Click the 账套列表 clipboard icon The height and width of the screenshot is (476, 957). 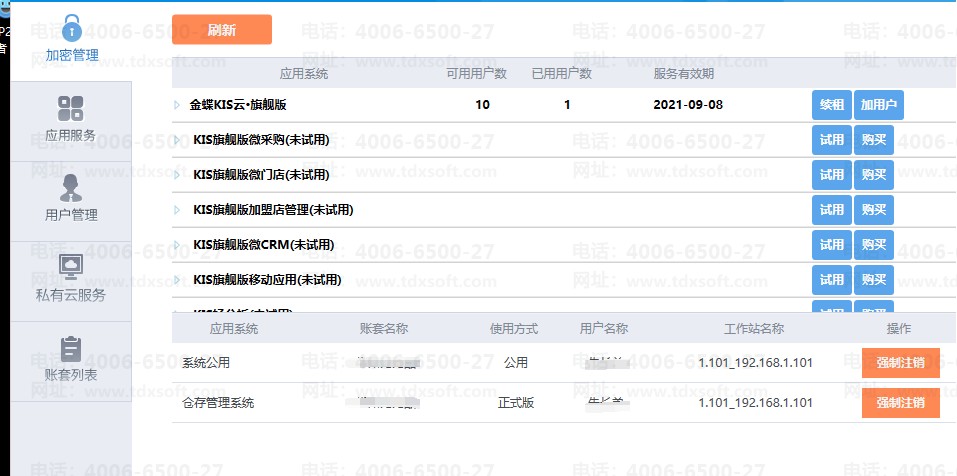71,348
